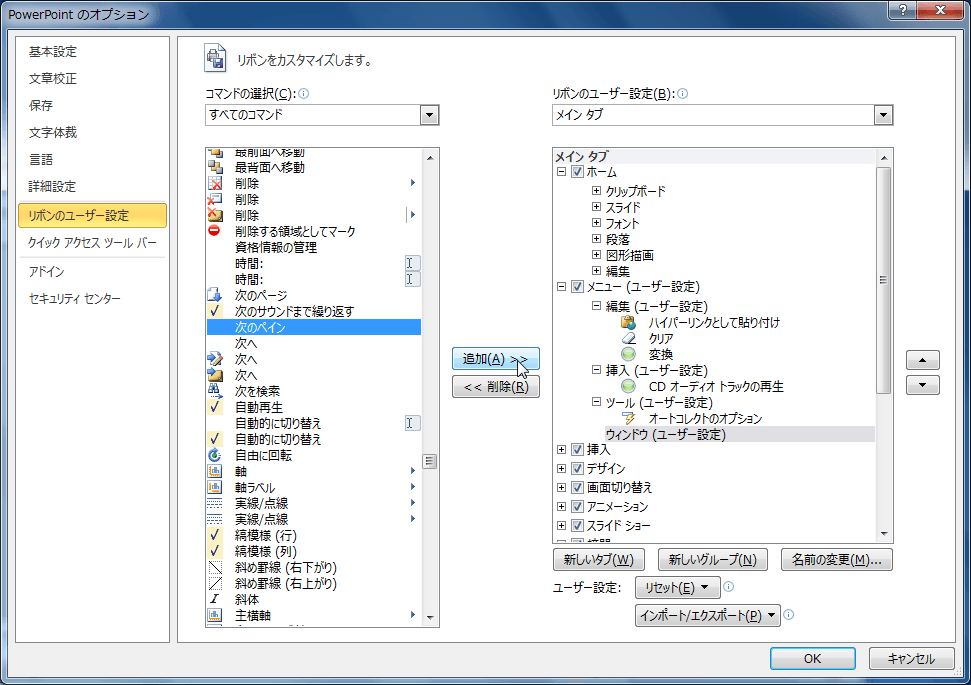The width and height of the screenshot is (971, 685).
Task: Click the 軸ラベル chart icon
Action: tap(214, 487)
